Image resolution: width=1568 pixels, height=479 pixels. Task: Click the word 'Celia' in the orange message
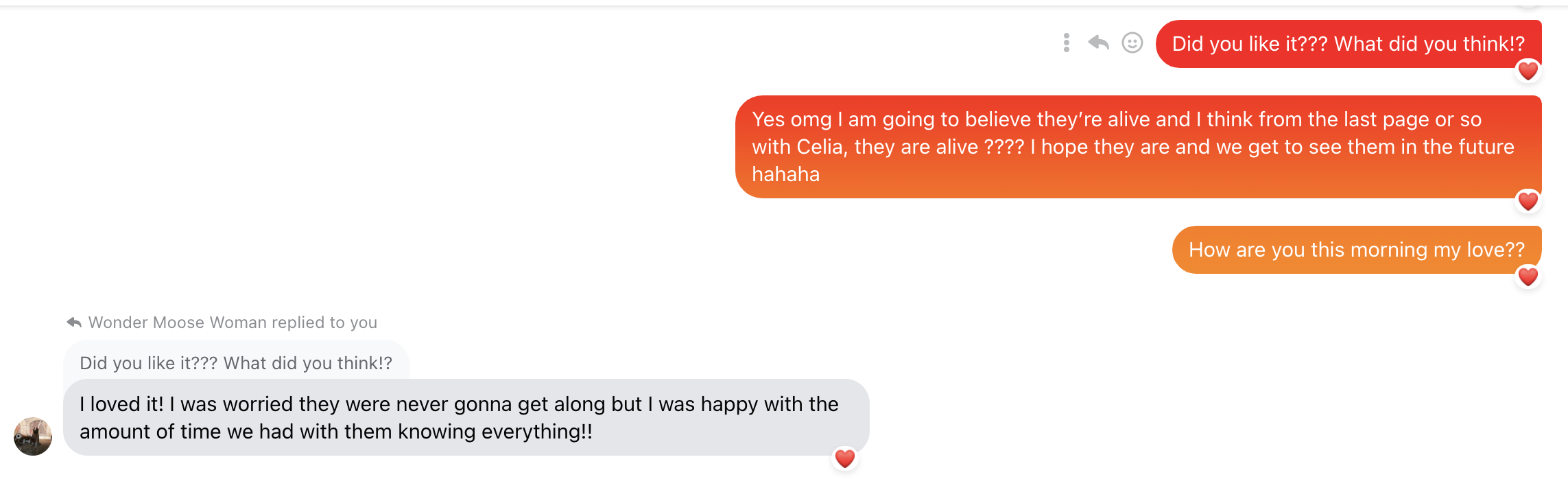click(820, 147)
